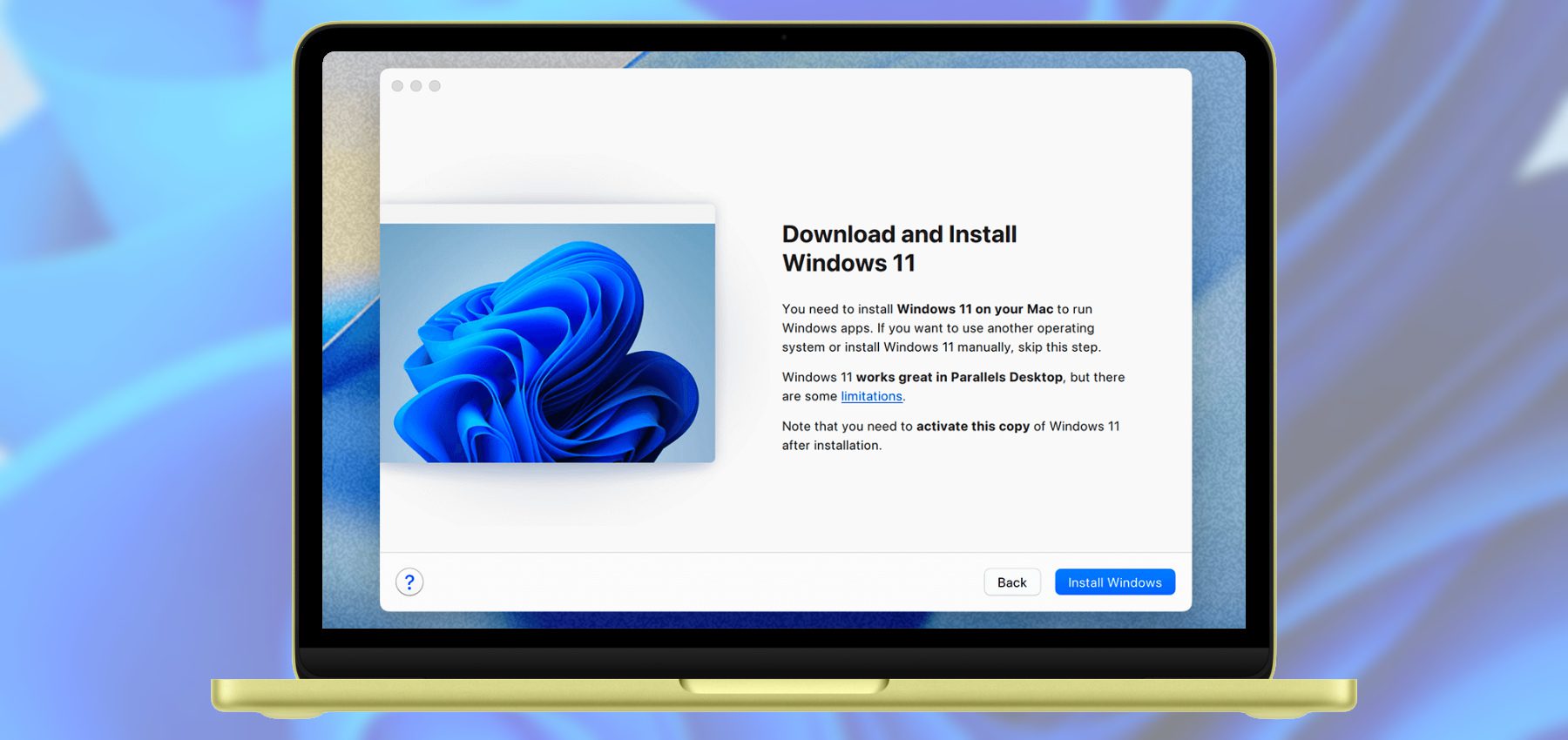Zoom the installer window with the third dot

[x=435, y=86]
